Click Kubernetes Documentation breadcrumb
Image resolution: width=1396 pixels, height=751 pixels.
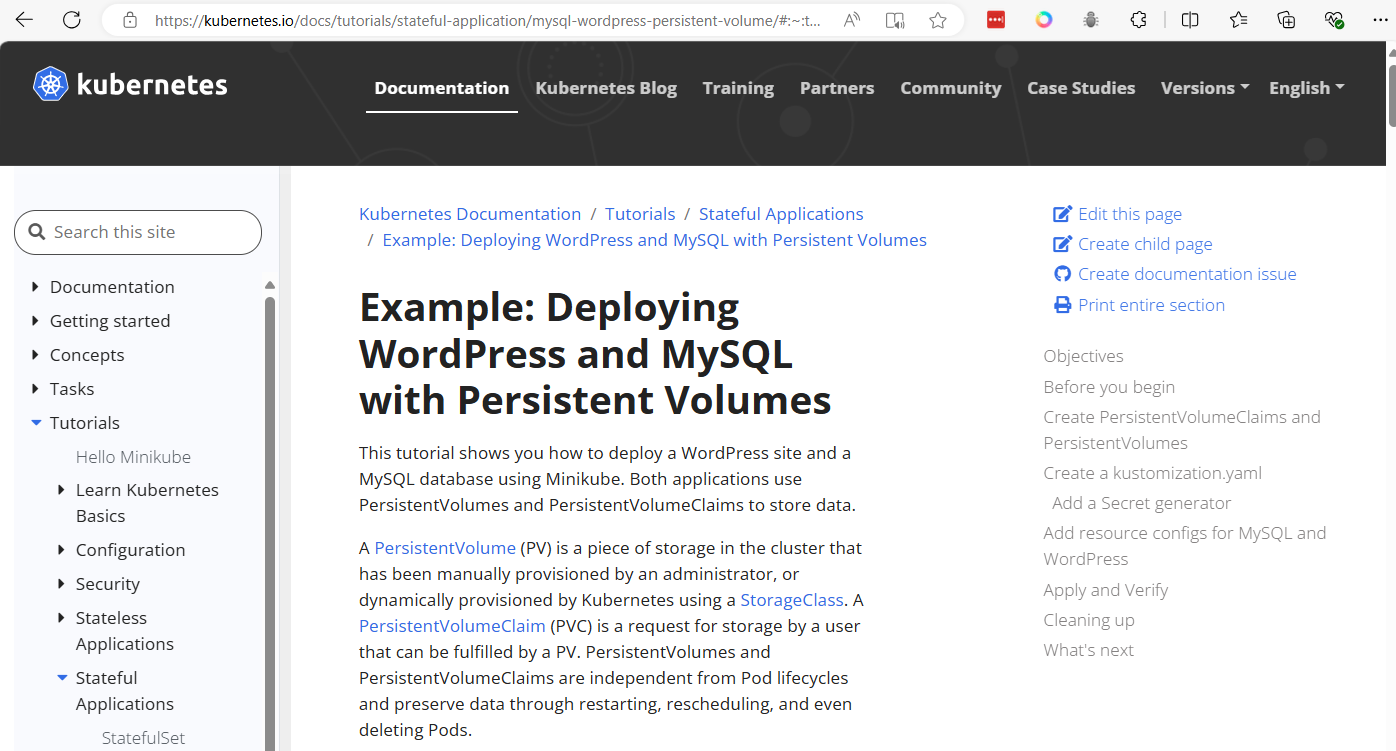pos(470,214)
